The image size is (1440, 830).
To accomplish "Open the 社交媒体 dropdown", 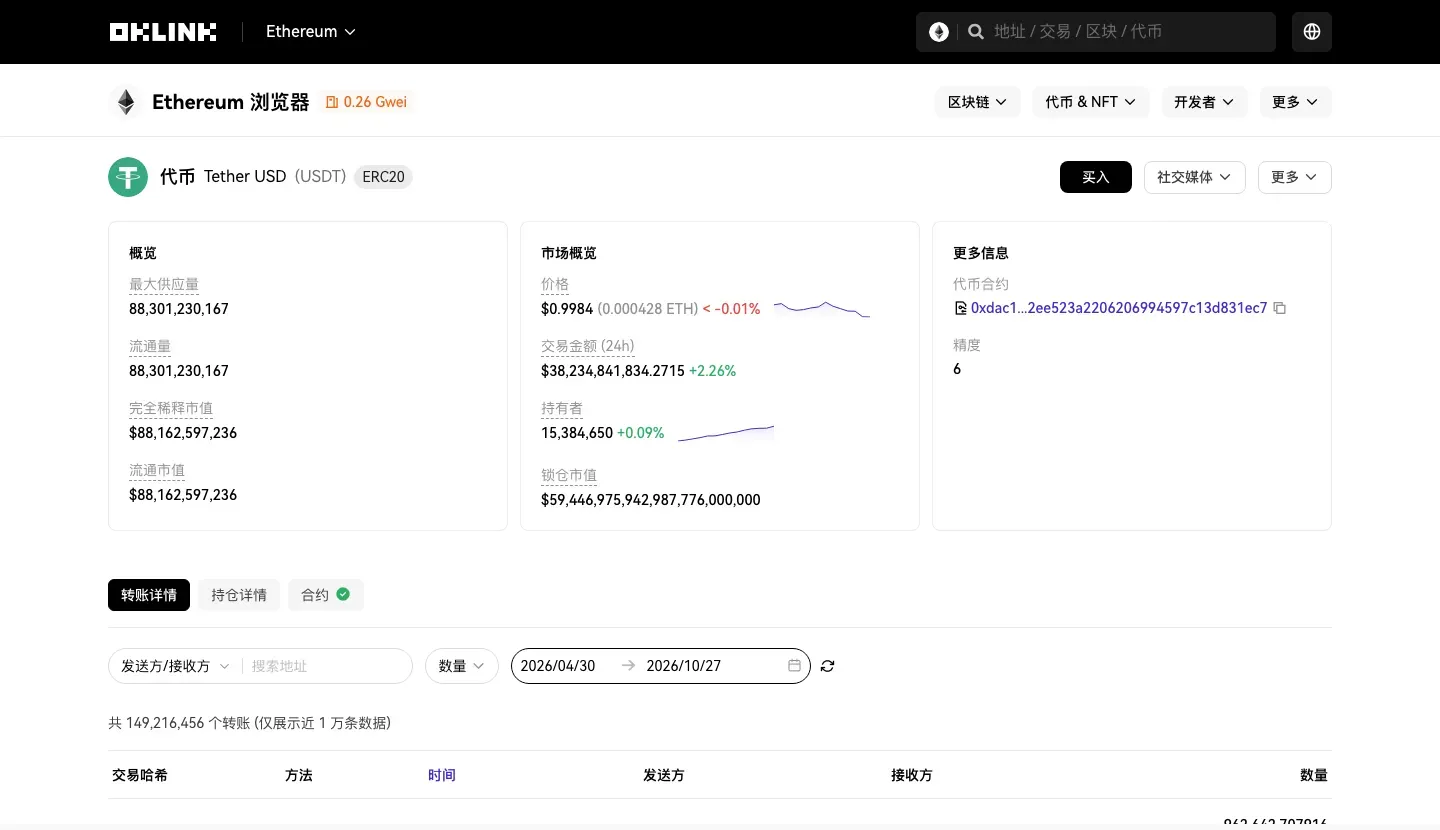I will [x=1194, y=177].
